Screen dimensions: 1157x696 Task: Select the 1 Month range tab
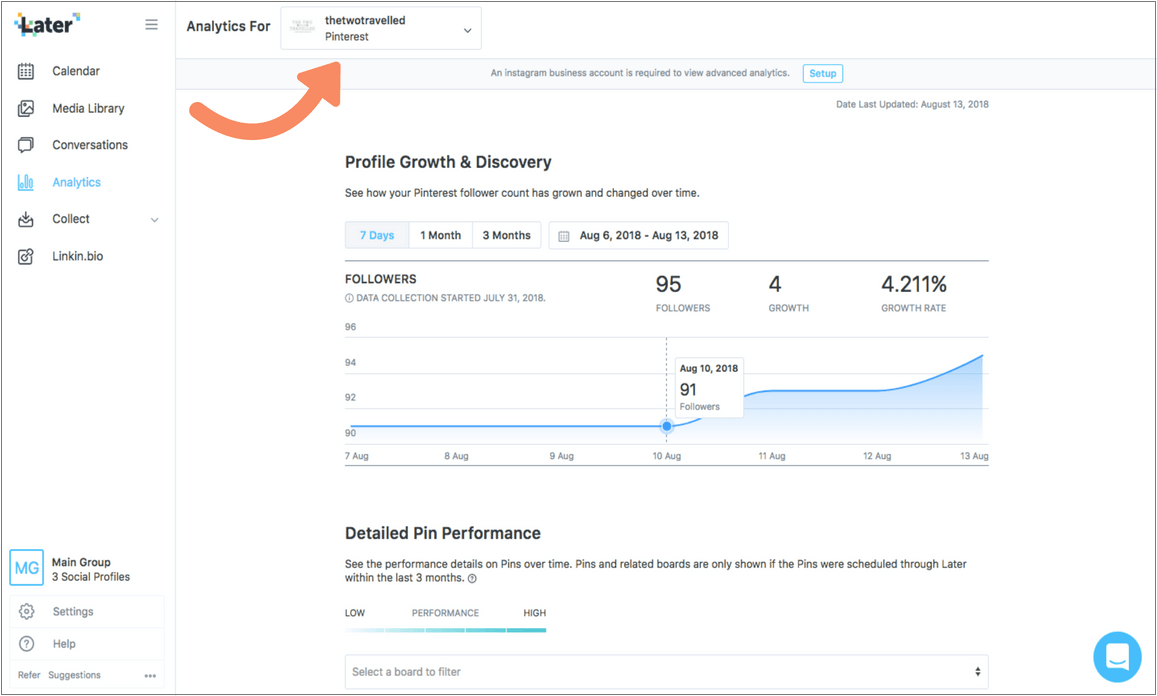pyautogui.click(x=441, y=235)
